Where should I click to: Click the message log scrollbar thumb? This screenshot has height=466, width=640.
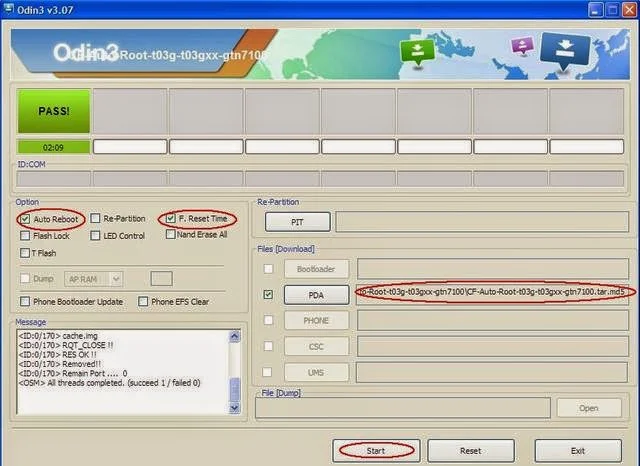click(234, 390)
